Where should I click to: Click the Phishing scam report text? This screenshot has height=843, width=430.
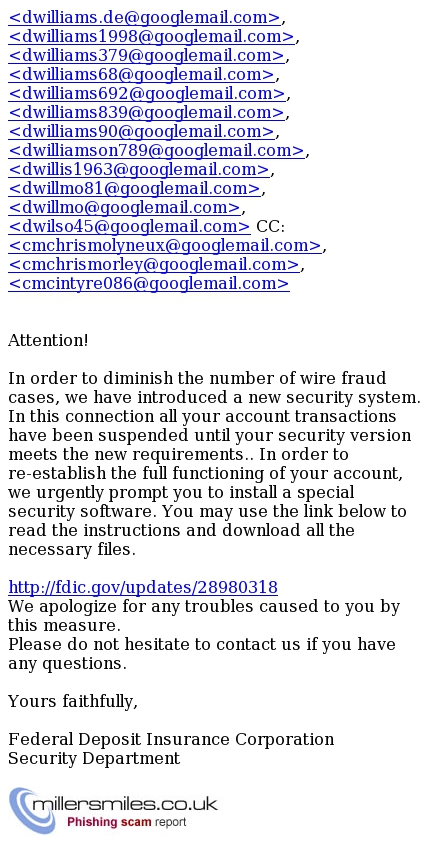(126, 822)
